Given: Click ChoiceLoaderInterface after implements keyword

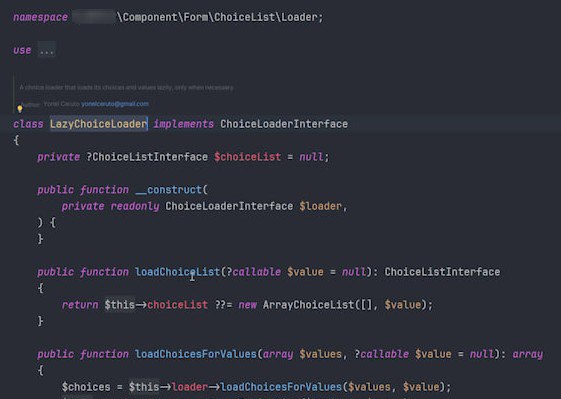Looking at the screenshot, I should pyautogui.click(x=284, y=124).
